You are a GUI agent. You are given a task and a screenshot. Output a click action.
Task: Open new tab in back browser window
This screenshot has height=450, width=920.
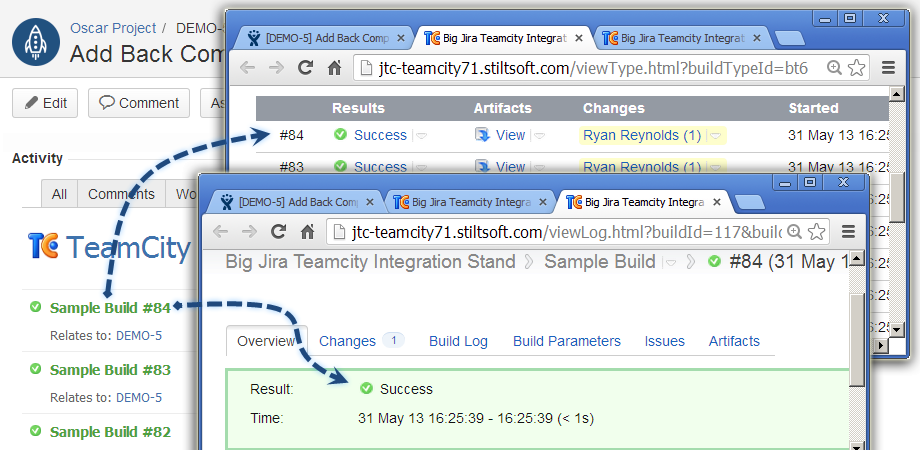pos(790,39)
